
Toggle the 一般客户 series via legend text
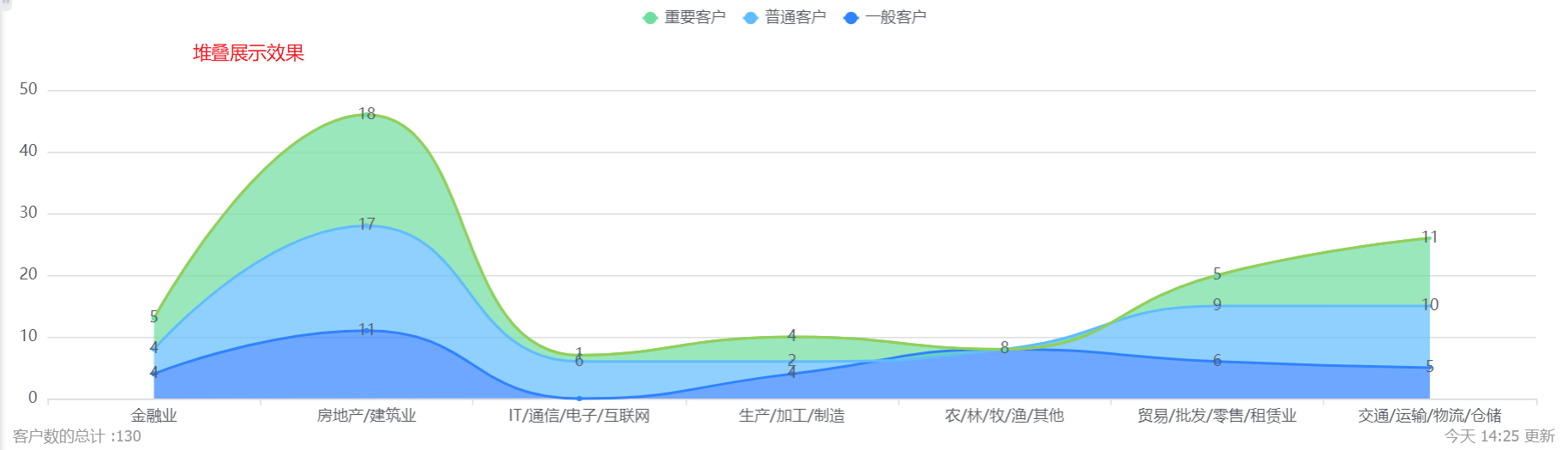[x=895, y=17]
